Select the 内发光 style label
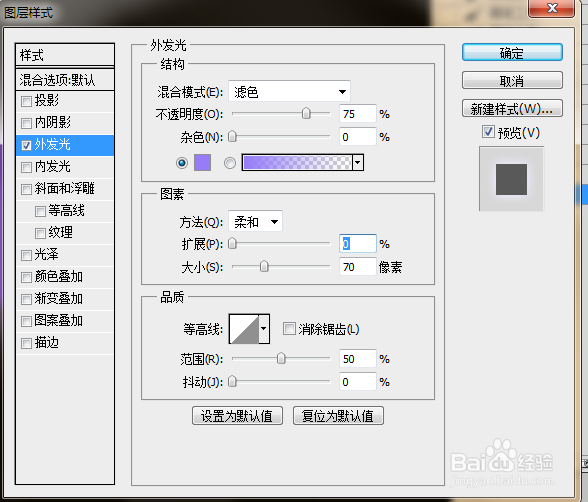The width and height of the screenshot is (588, 502). pyautogui.click(x=52, y=167)
